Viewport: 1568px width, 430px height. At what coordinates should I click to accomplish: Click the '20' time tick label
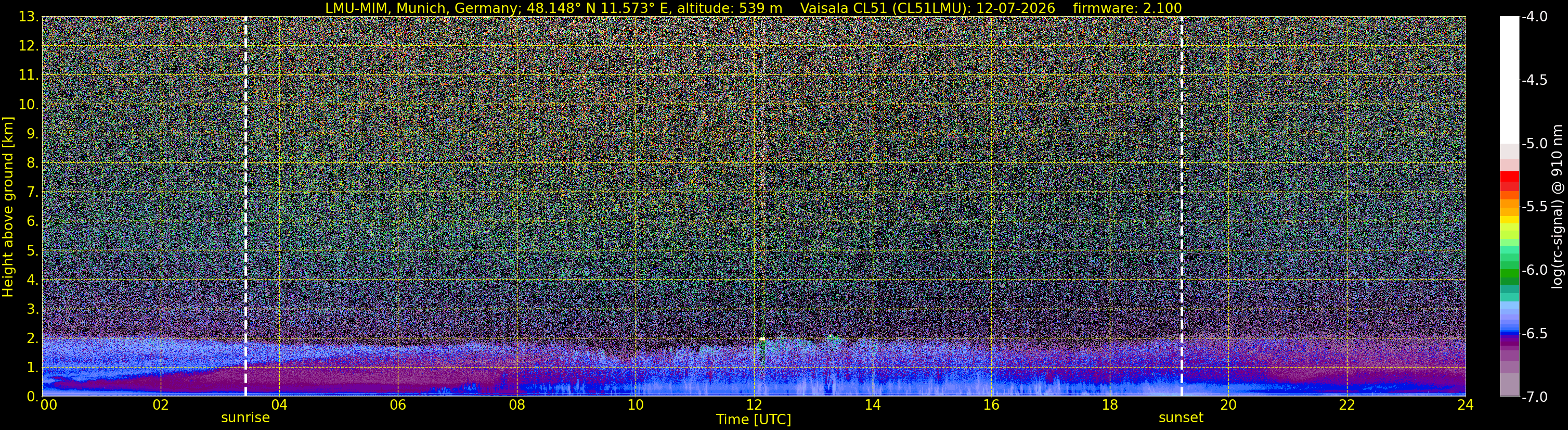click(x=1228, y=405)
